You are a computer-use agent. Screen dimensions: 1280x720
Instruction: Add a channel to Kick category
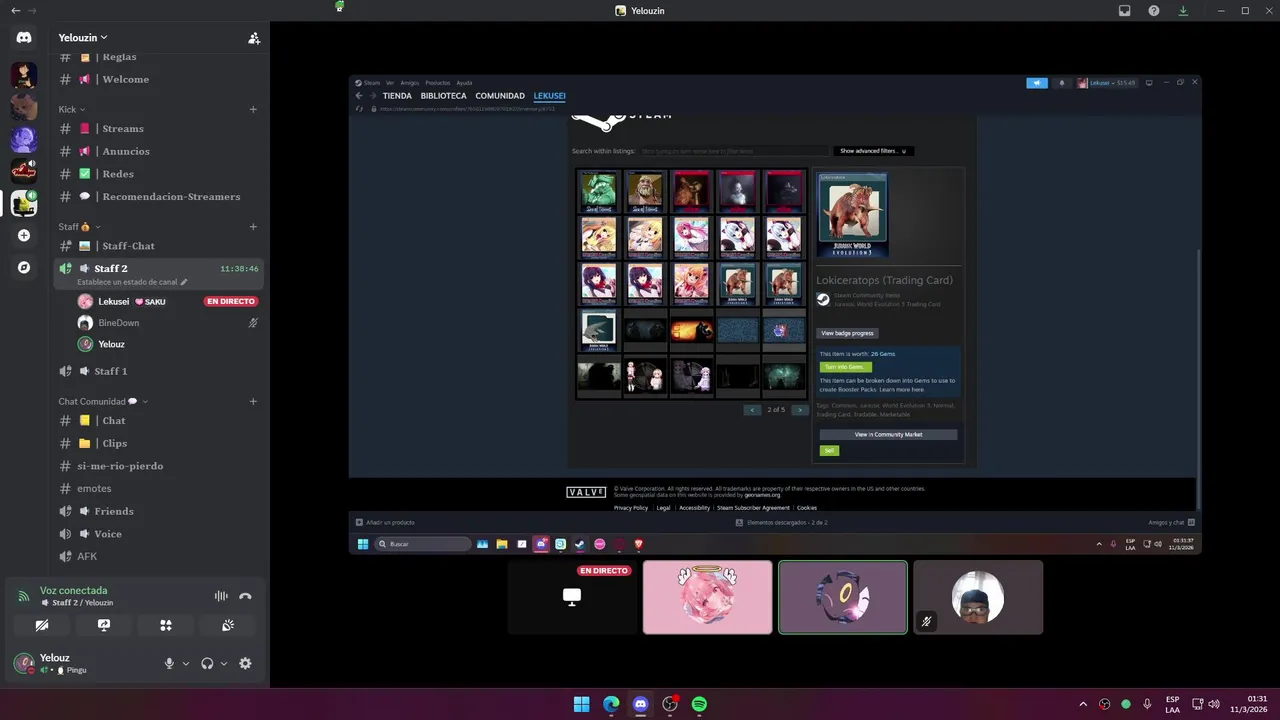click(x=253, y=109)
